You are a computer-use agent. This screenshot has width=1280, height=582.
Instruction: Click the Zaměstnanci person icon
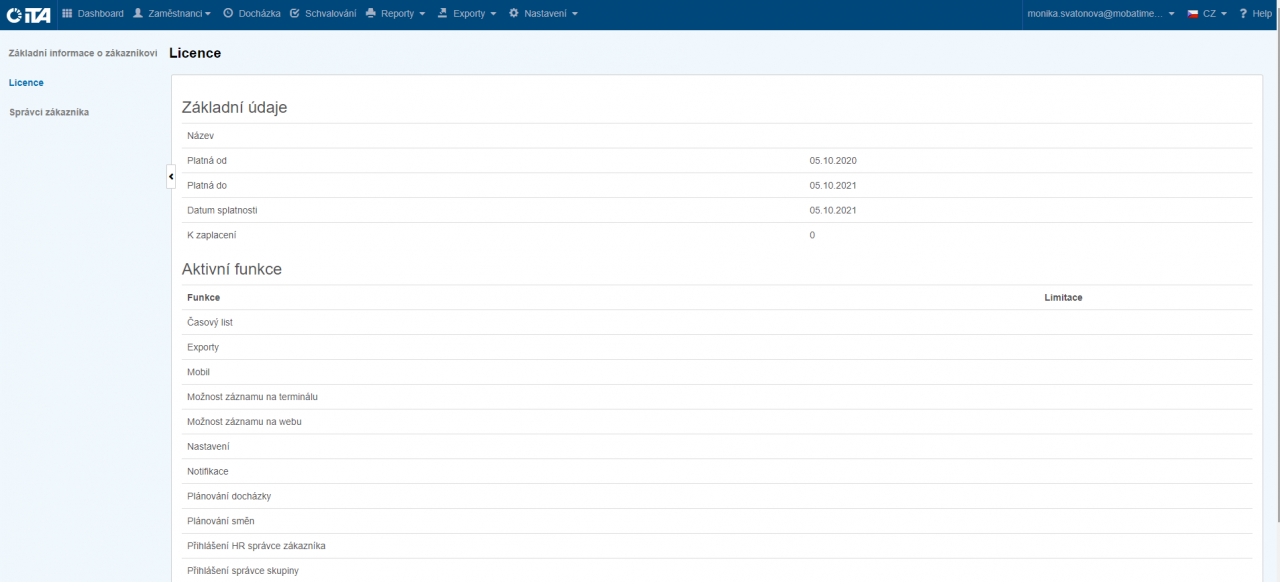(x=138, y=14)
